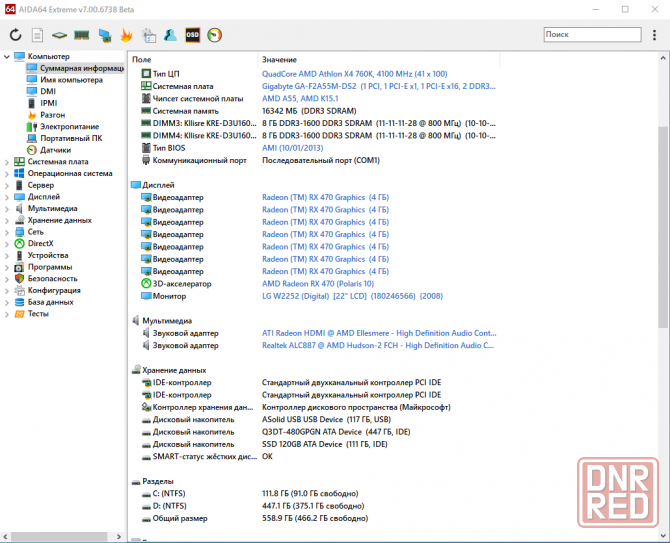670x543 pixels.
Task: Click the Refresh toolbar icon
Action: [16, 35]
